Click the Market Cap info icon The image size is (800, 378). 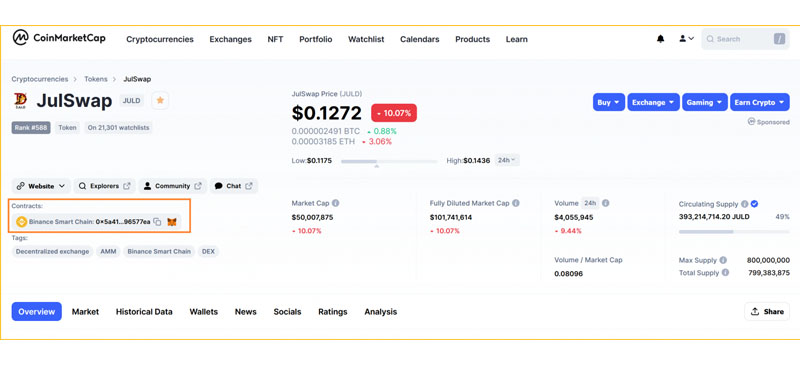pyautogui.click(x=335, y=203)
